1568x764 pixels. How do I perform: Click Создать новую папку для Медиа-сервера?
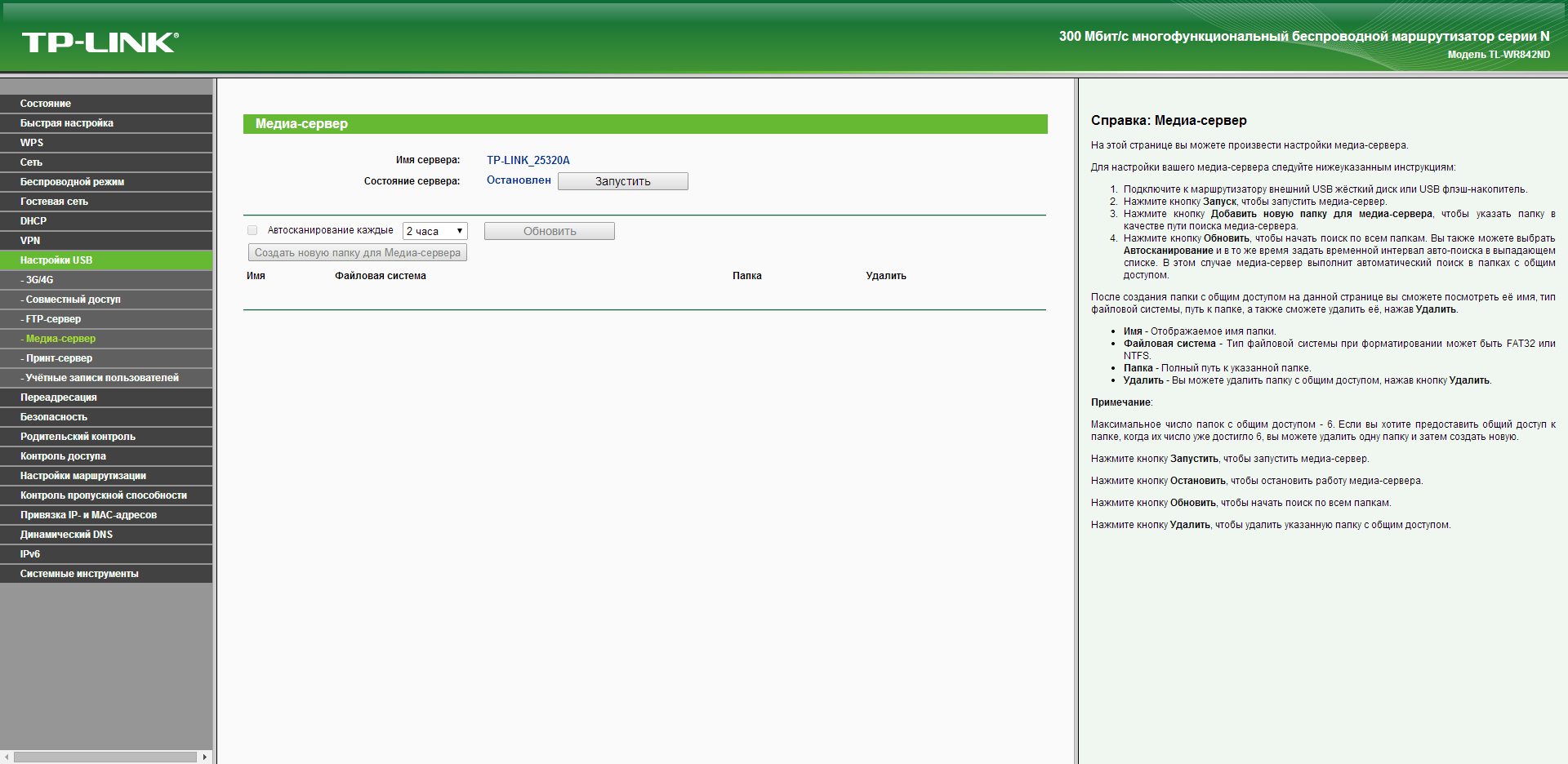click(357, 252)
